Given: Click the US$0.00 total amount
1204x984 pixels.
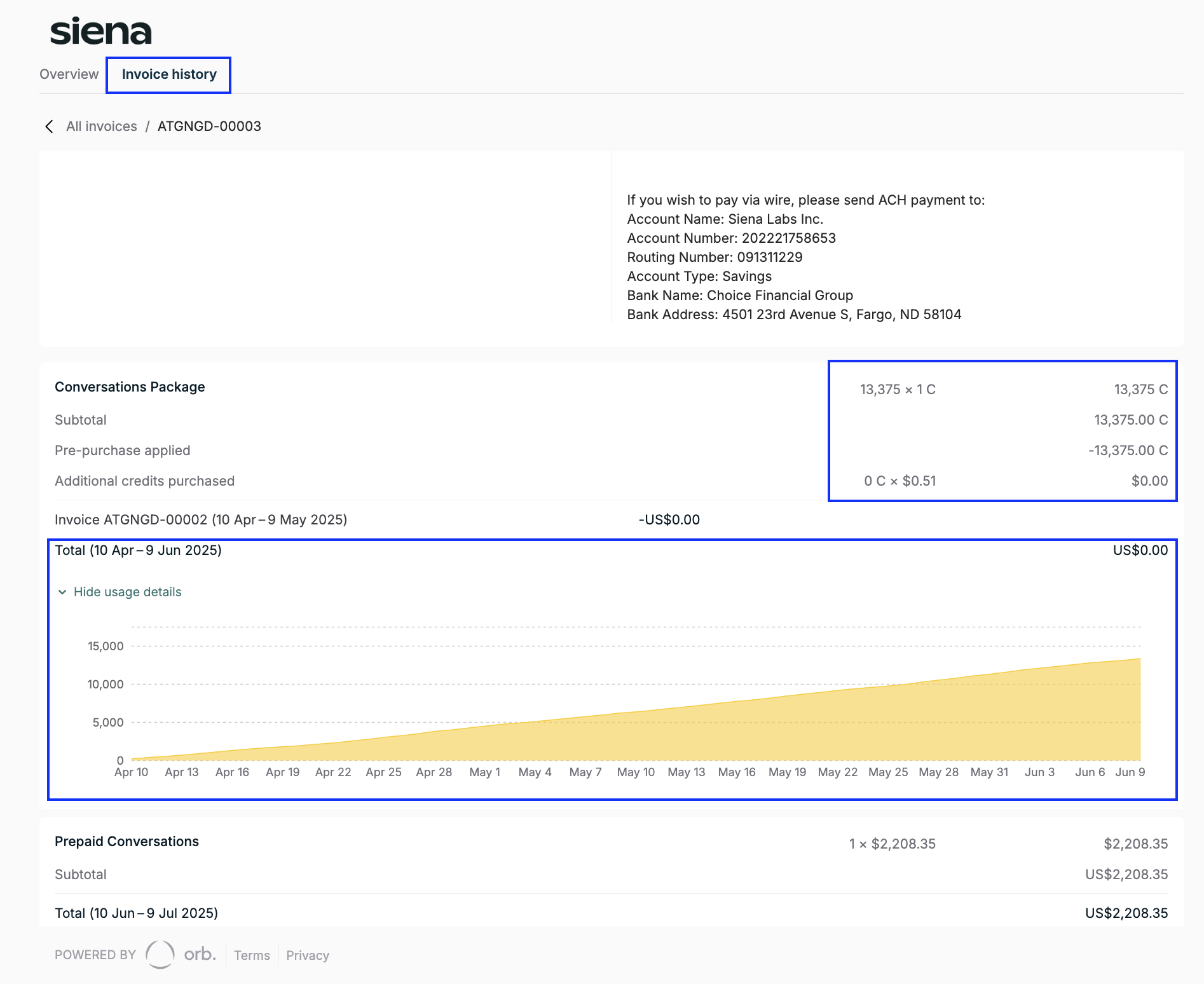Looking at the screenshot, I should pyautogui.click(x=1140, y=550).
